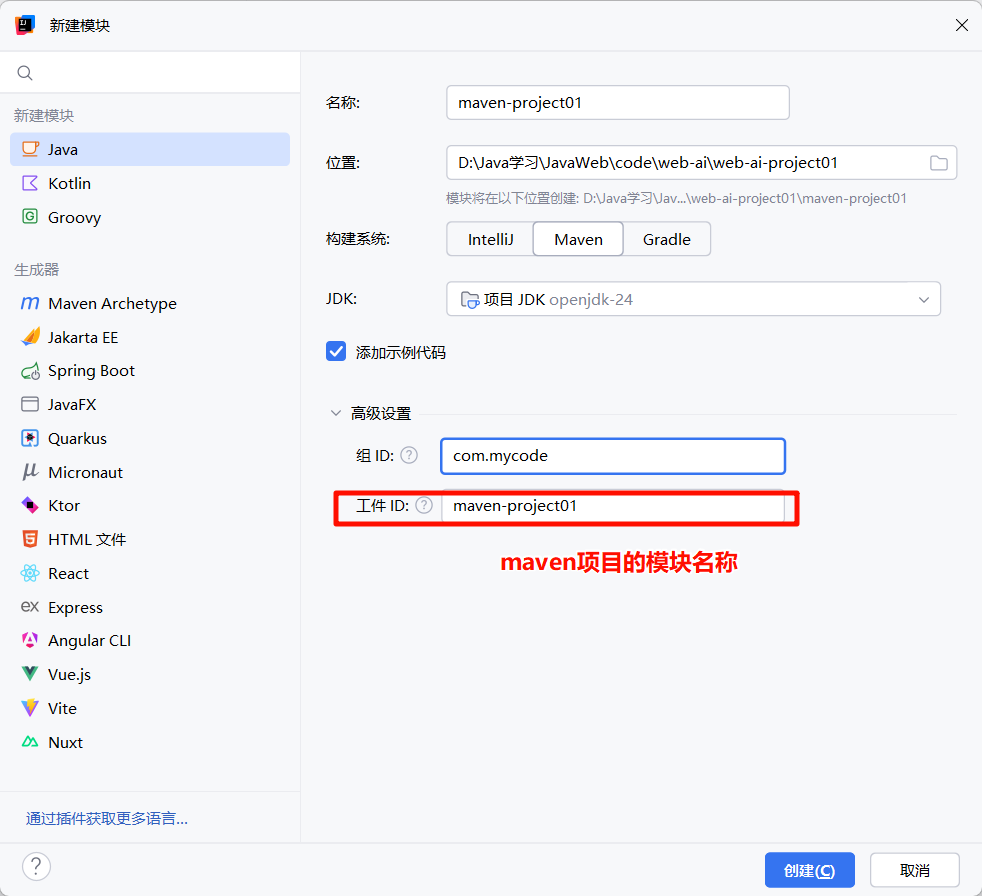Focus the 工件 ID text field
This screenshot has height=896, width=982.
(x=612, y=506)
